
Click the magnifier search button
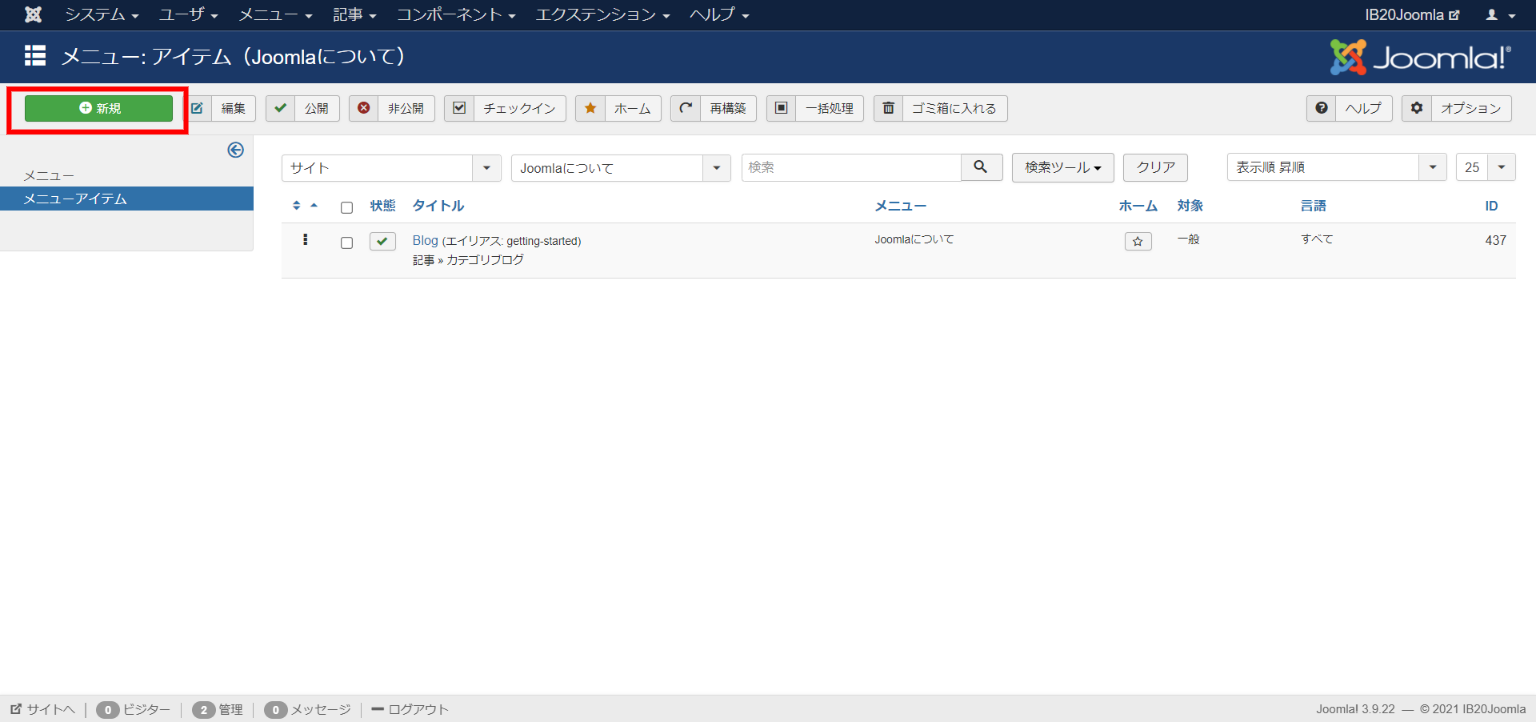pyautogui.click(x=981, y=168)
